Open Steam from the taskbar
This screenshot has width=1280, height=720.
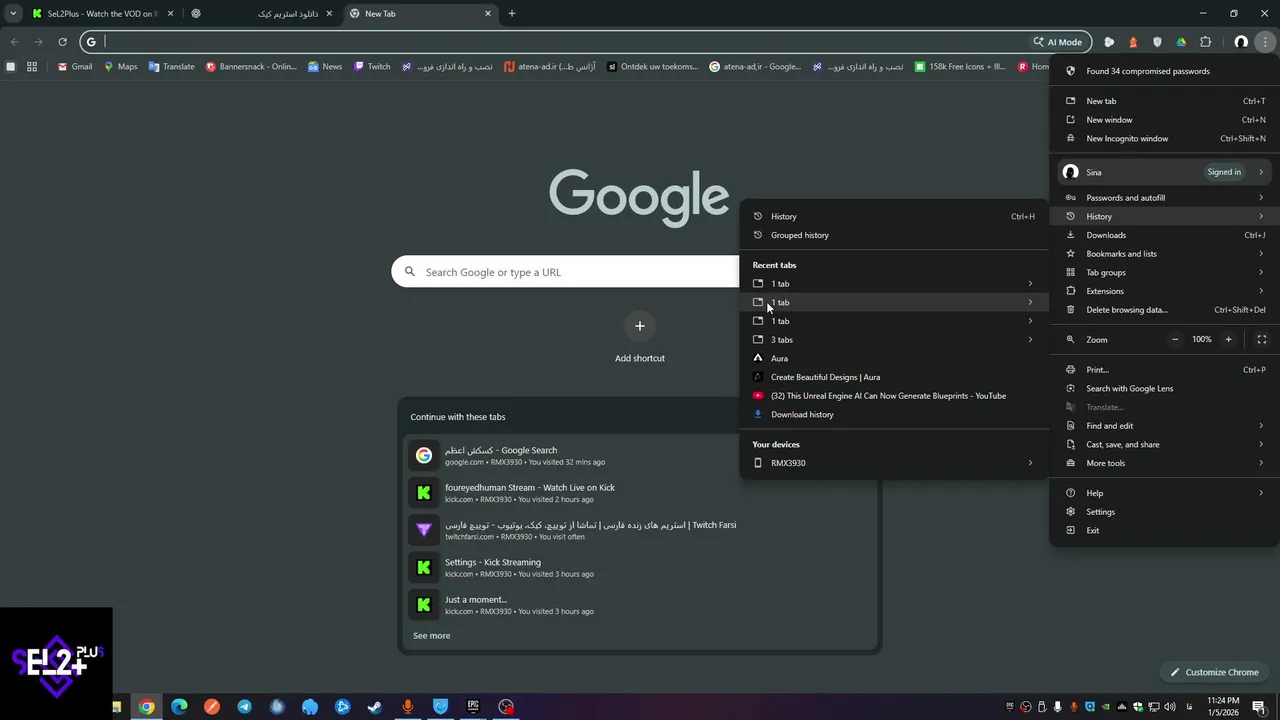(x=375, y=707)
